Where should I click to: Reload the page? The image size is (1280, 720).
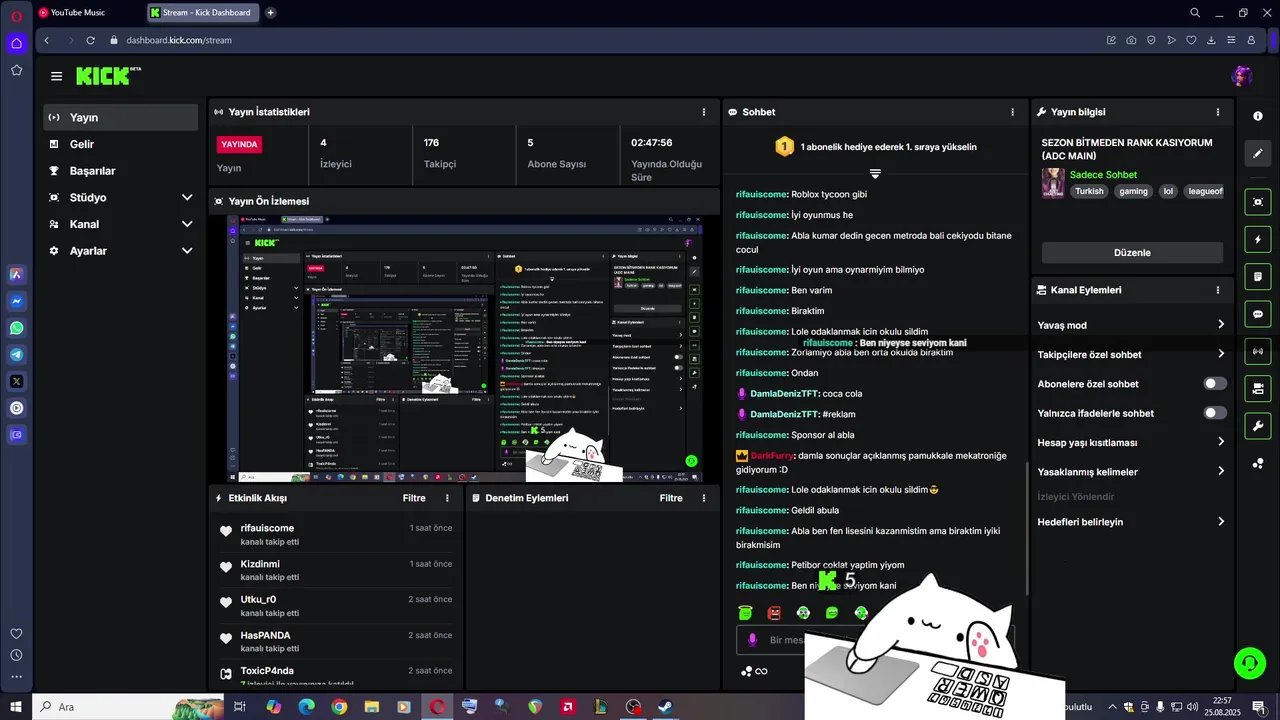click(x=90, y=40)
